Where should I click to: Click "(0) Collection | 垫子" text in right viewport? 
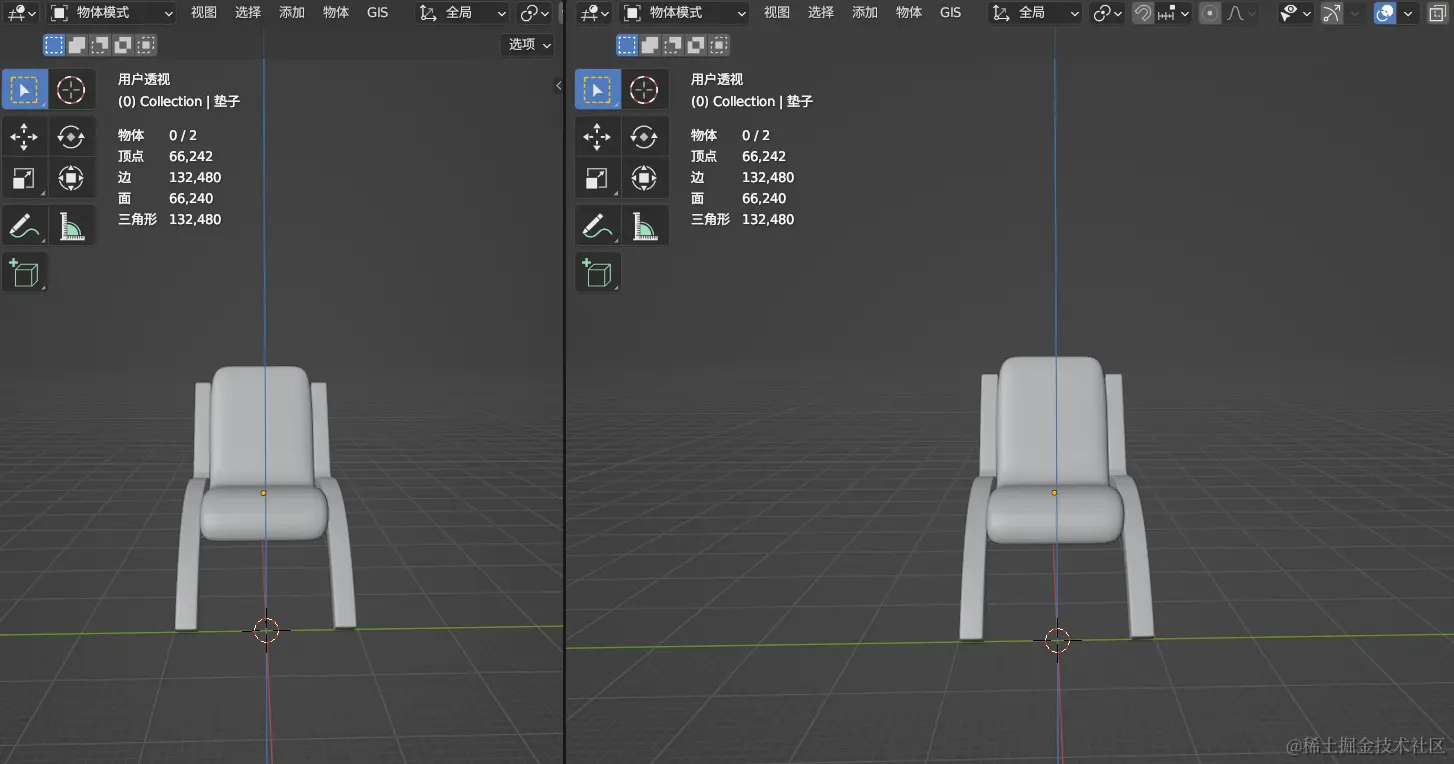[x=752, y=101]
